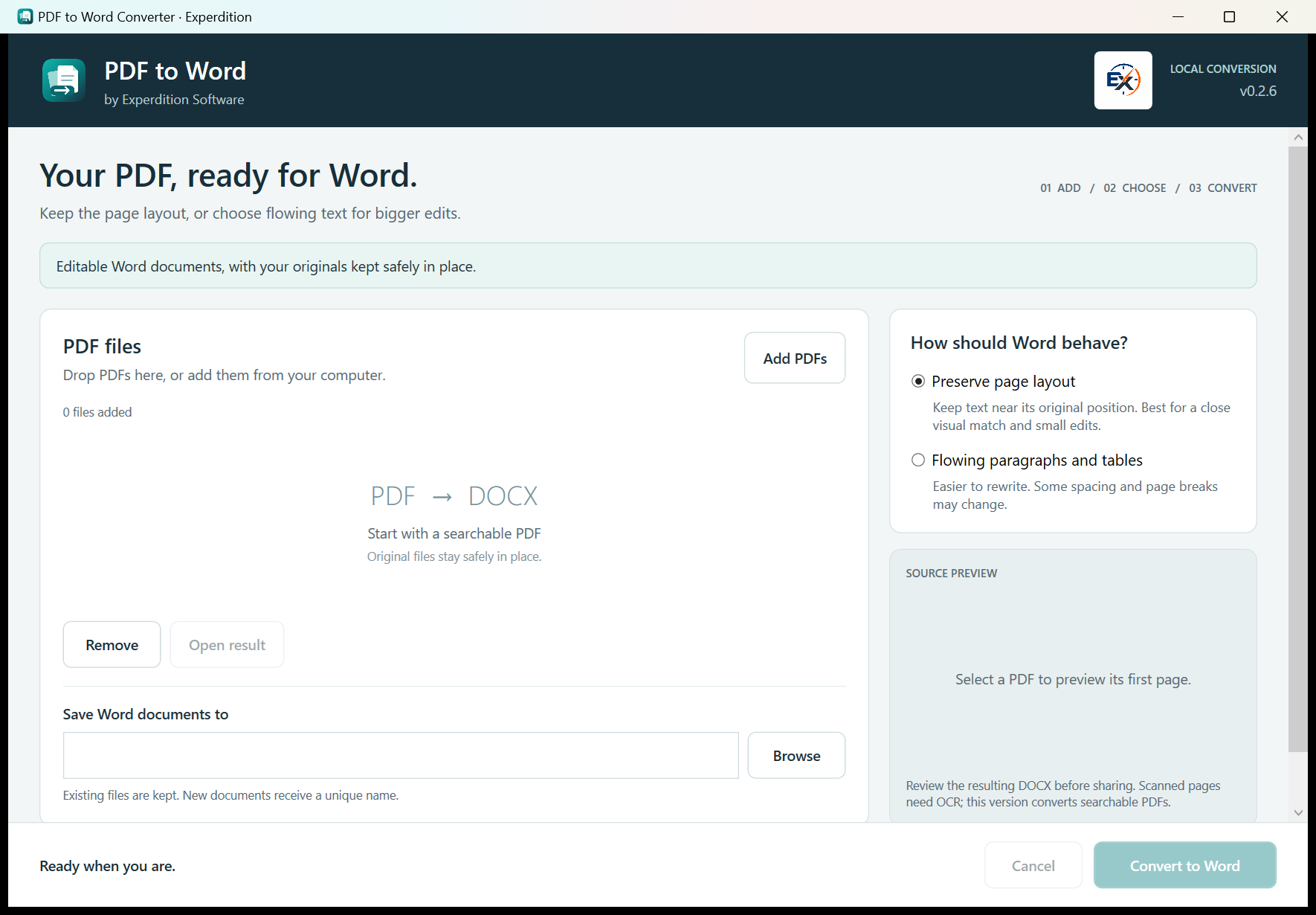Click the Experdition EX logo badge
The width and height of the screenshot is (1316, 915).
pyautogui.click(x=1123, y=80)
